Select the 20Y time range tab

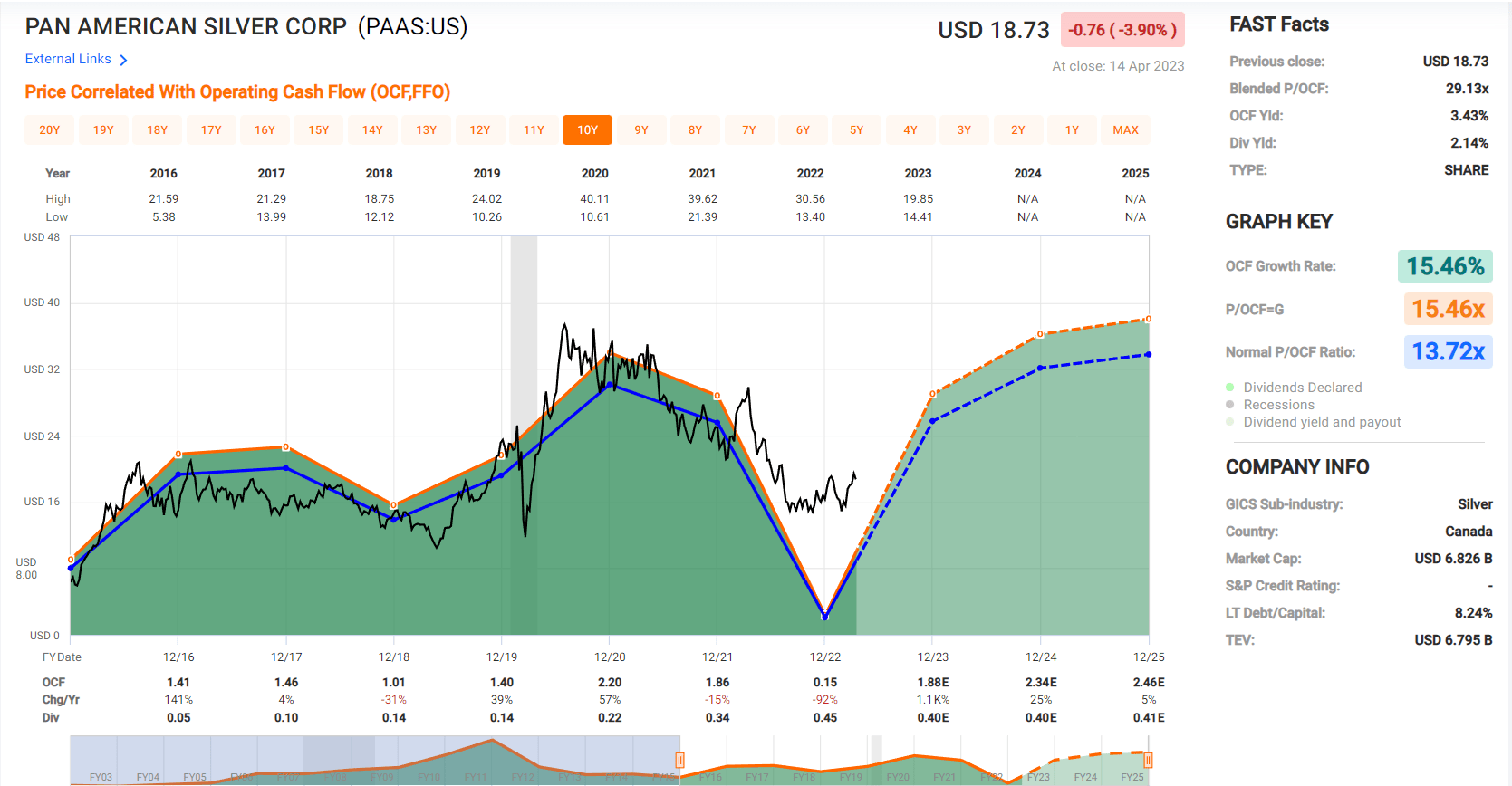(50, 130)
